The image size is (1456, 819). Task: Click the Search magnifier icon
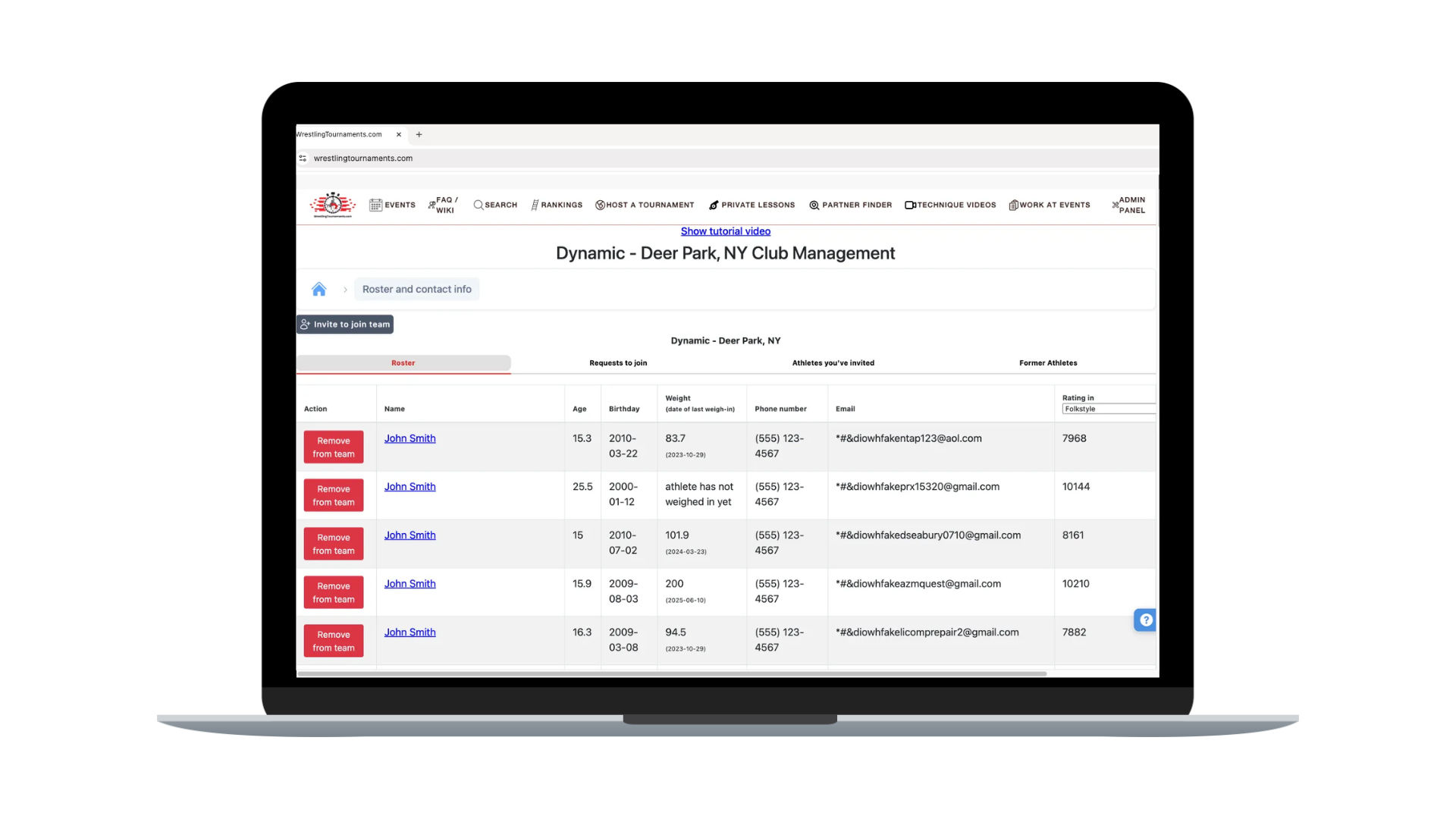point(479,205)
